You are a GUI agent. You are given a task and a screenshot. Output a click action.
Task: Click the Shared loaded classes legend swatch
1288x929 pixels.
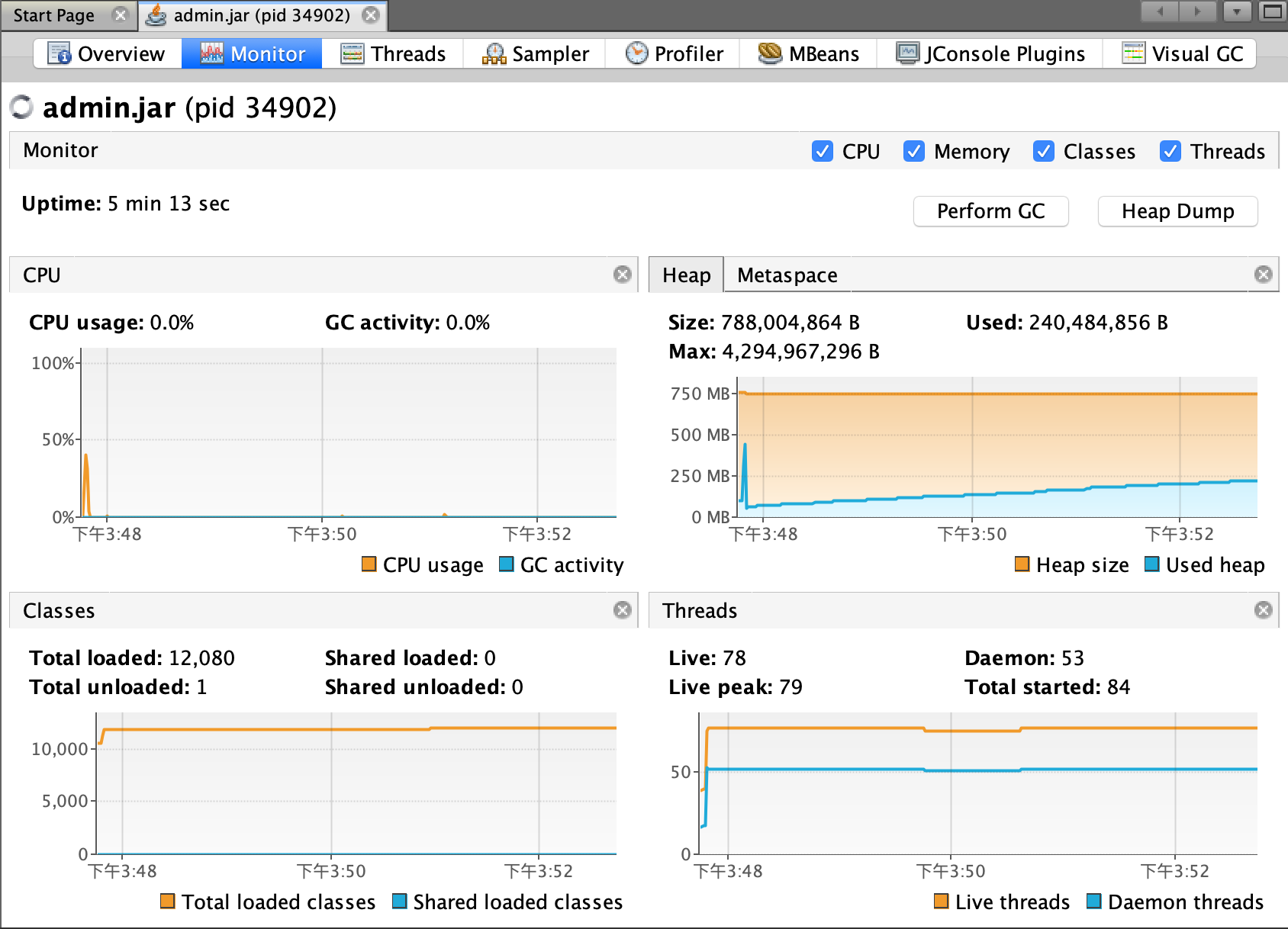pos(399,901)
